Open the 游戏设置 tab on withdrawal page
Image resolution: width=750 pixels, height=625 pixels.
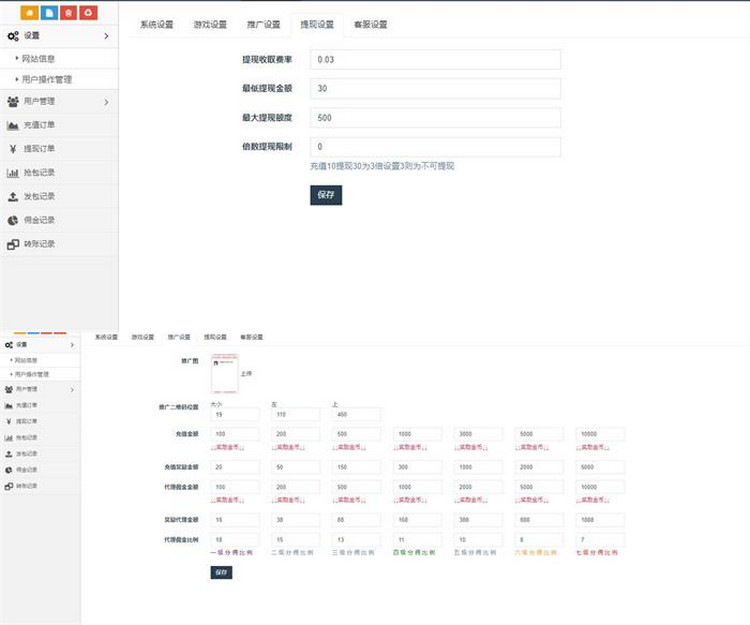pos(210,24)
